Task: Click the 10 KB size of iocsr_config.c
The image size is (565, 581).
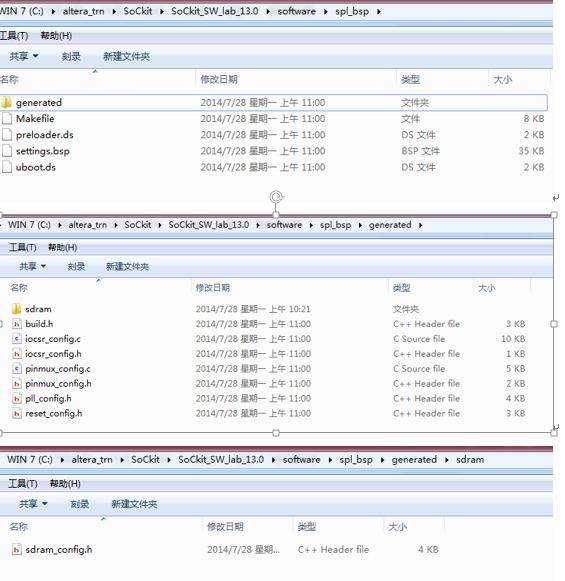Action: point(513,339)
